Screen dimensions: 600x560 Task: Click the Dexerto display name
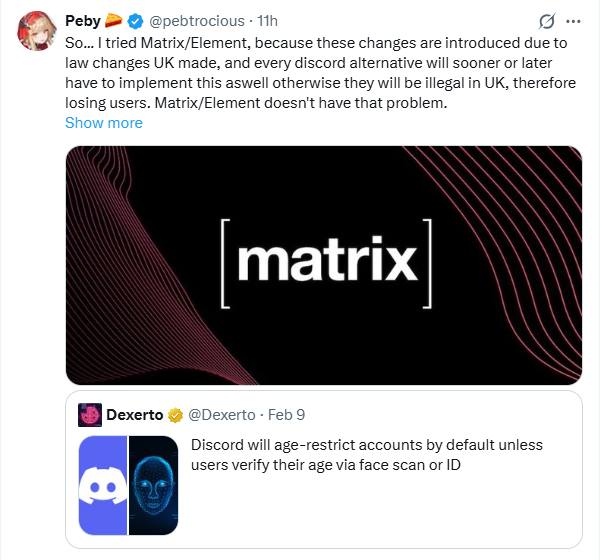tap(135, 414)
